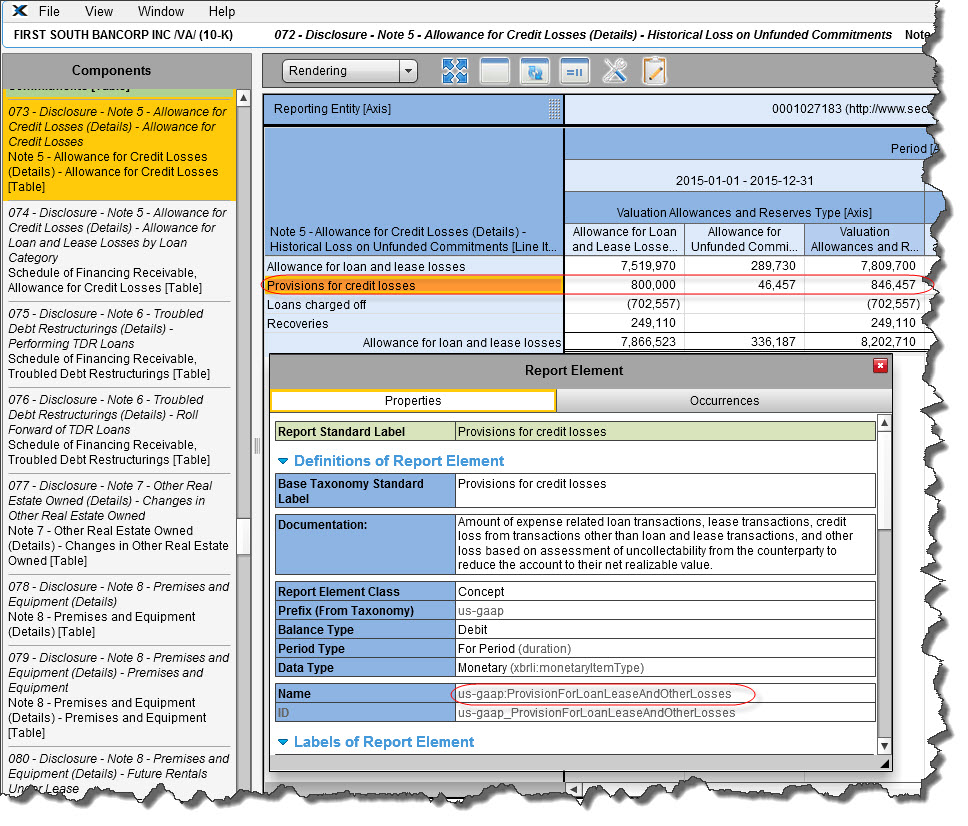
Task: Click the FIRST SOUTH BANCORP INC title text
Action: (123, 35)
